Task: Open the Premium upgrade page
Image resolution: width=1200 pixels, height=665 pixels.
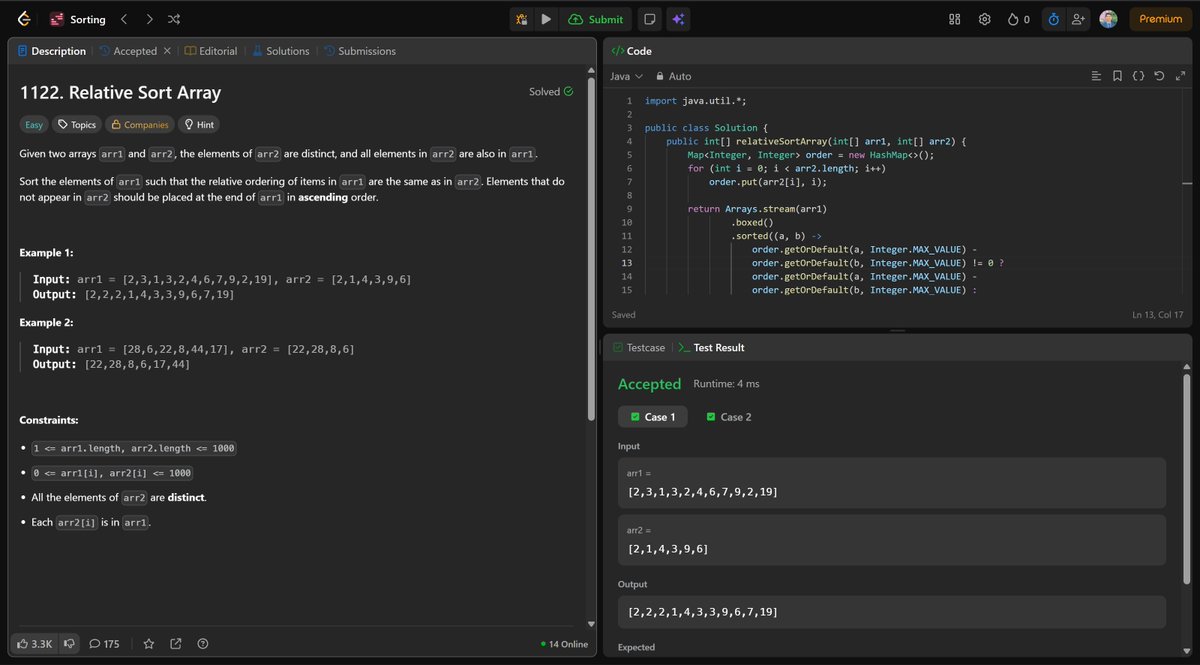Action: (1158, 18)
